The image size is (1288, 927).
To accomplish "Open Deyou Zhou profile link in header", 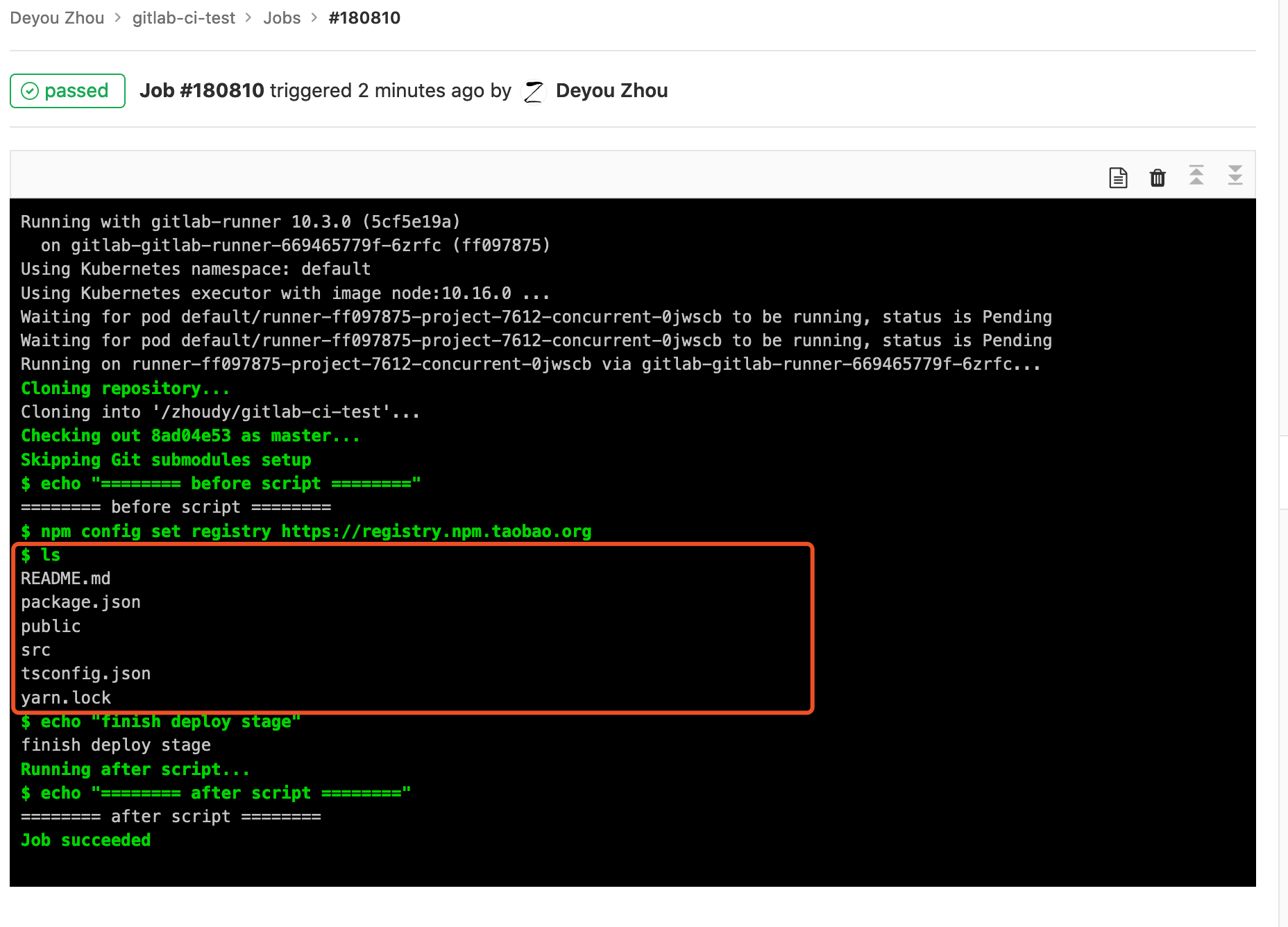I will [612, 91].
